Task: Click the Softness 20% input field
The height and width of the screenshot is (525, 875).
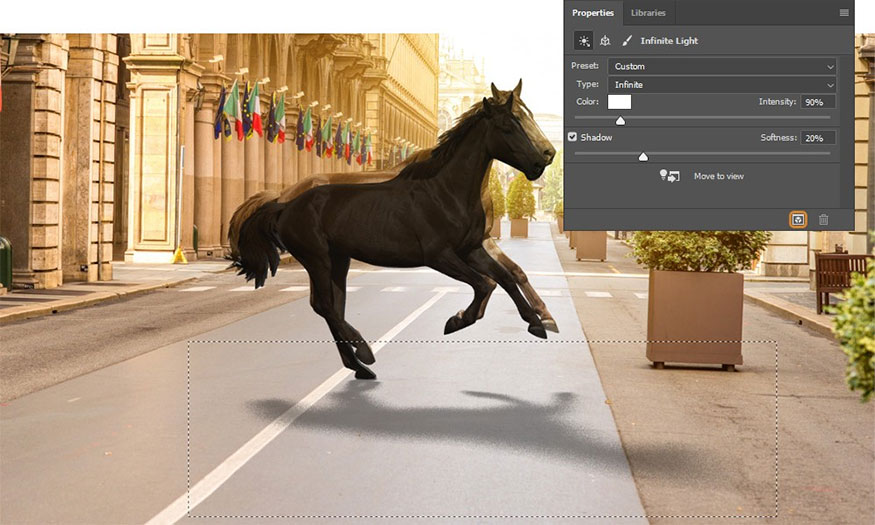Action: click(x=818, y=137)
